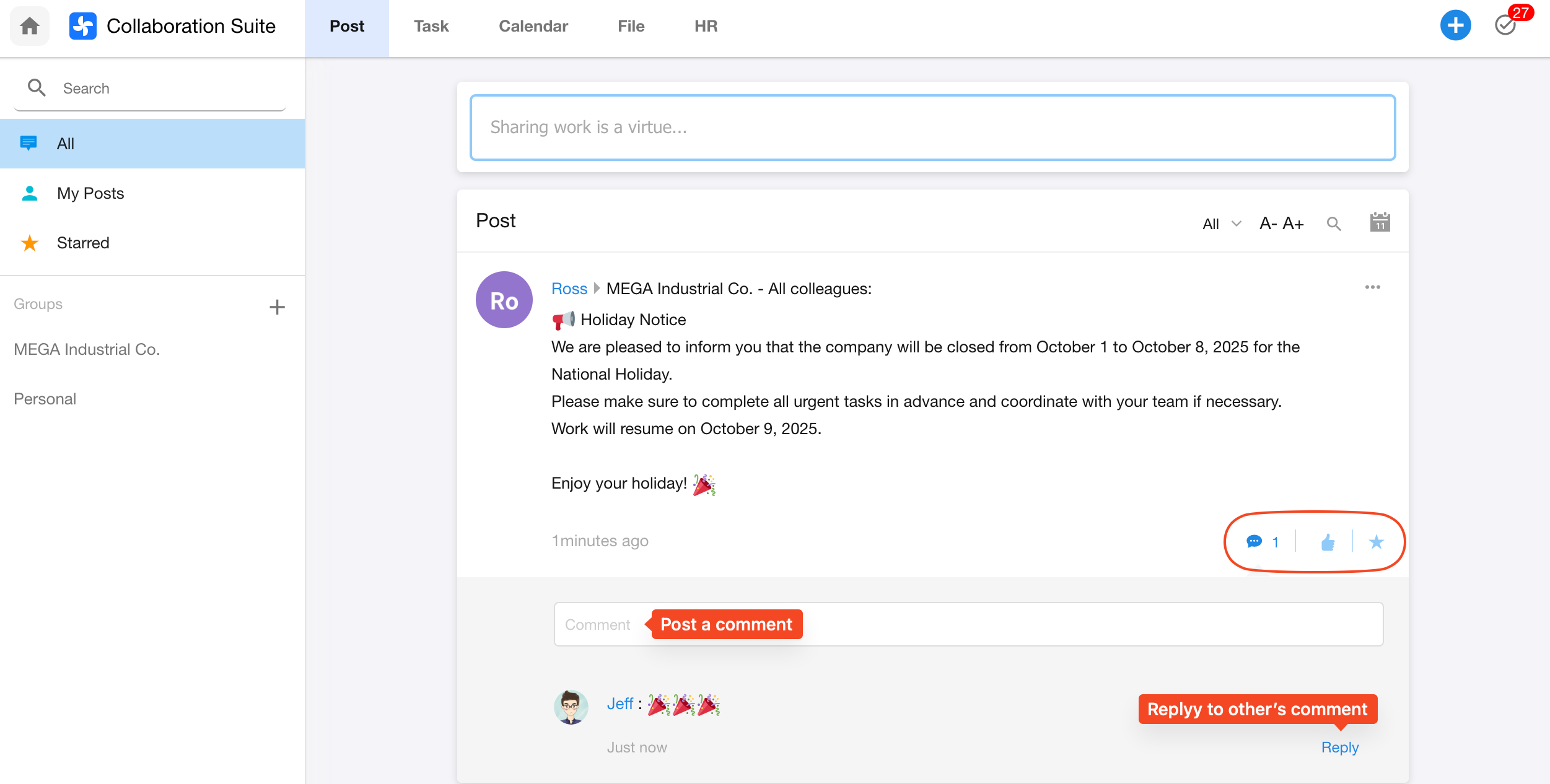This screenshot has width=1550, height=784.
Task: Decrease font size with A-
Action: pos(1268,224)
